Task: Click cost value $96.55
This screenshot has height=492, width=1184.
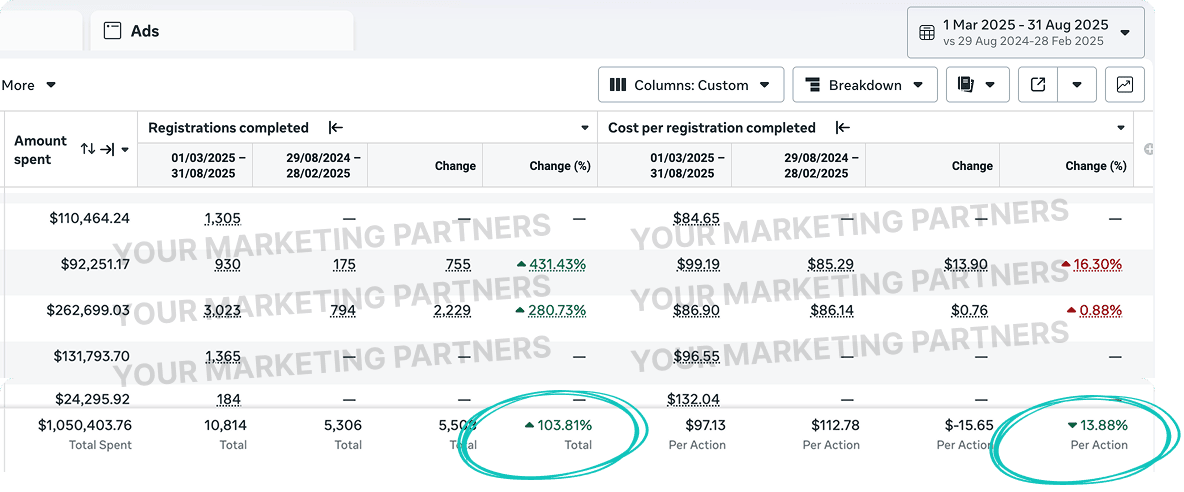Action: [x=696, y=357]
